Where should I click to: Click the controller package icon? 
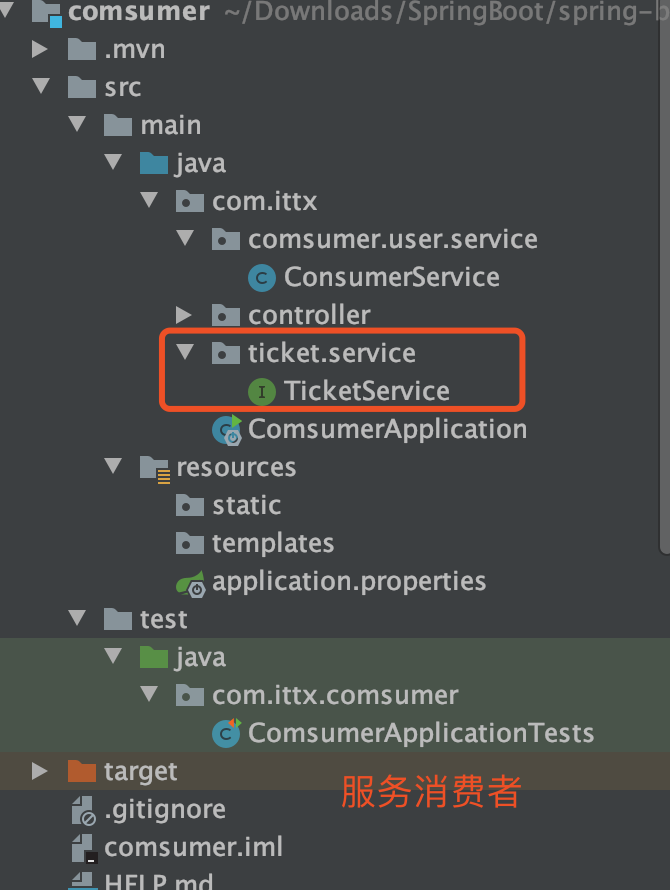click(x=226, y=316)
